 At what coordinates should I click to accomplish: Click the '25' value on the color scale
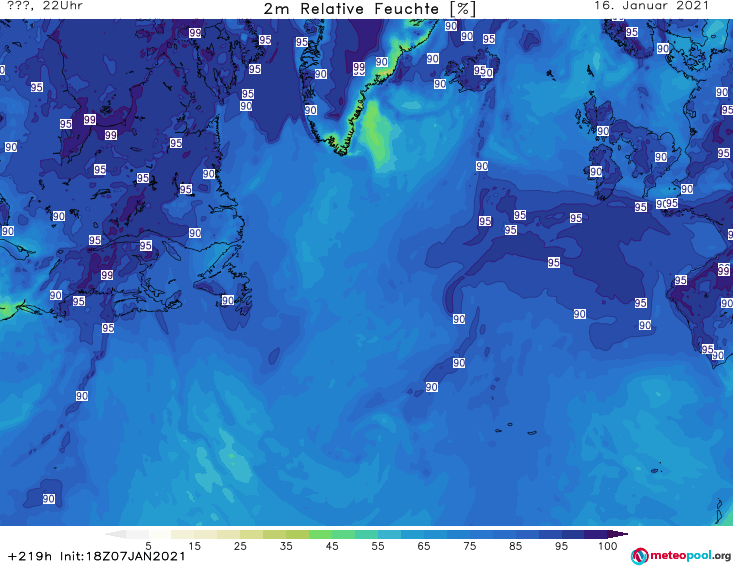click(x=240, y=546)
